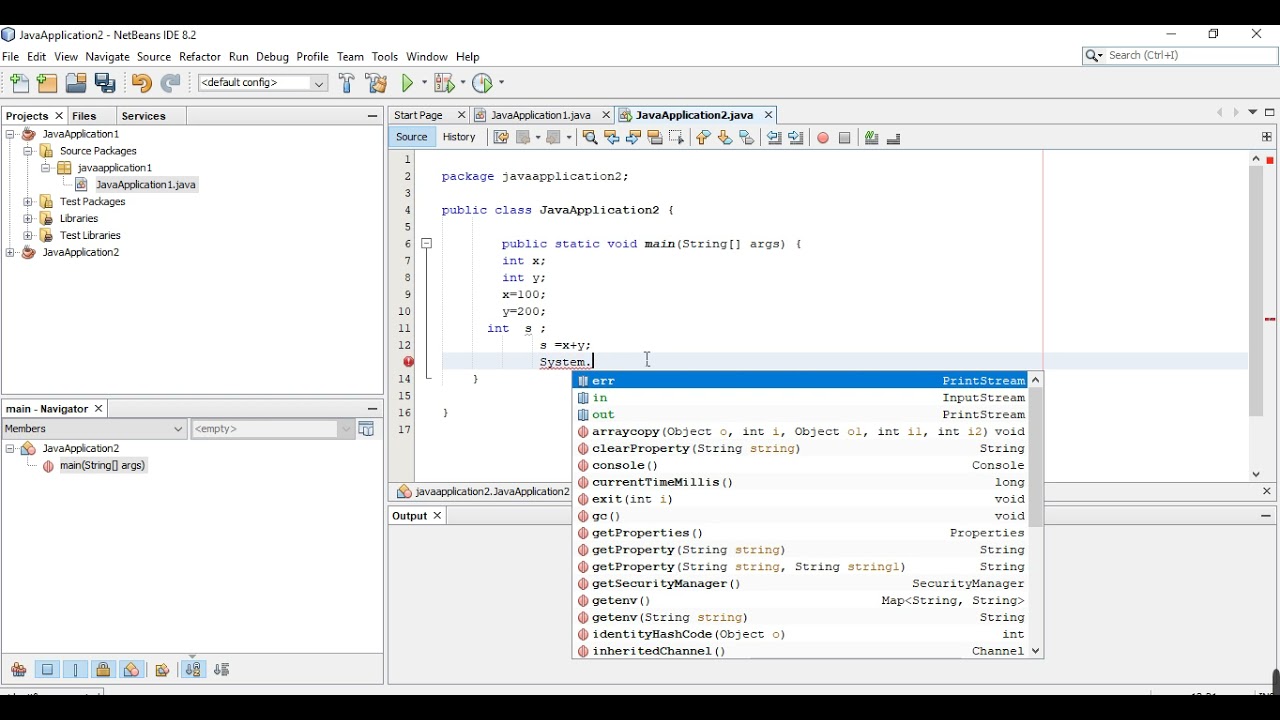Click the New Project icon

coord(47,84)
